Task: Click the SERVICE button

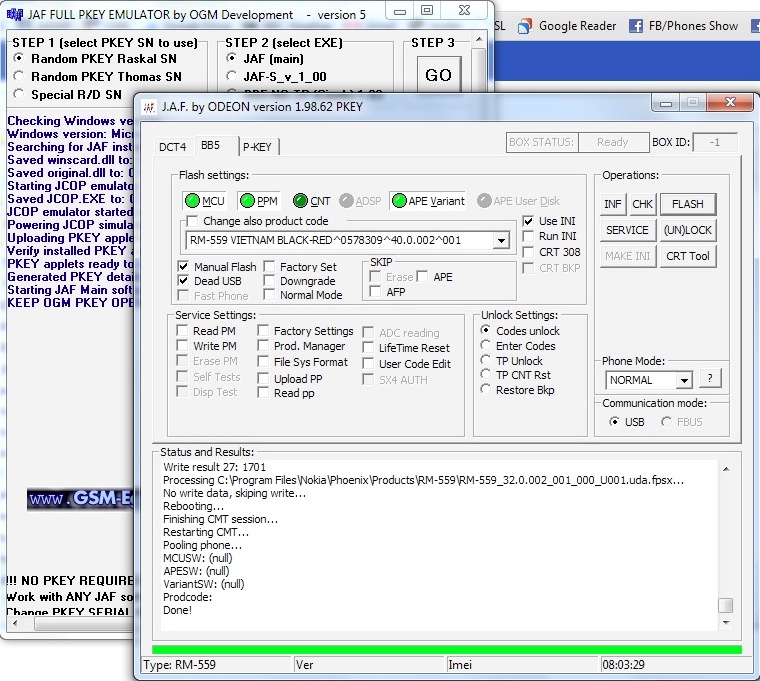Action: coord(628,230)
